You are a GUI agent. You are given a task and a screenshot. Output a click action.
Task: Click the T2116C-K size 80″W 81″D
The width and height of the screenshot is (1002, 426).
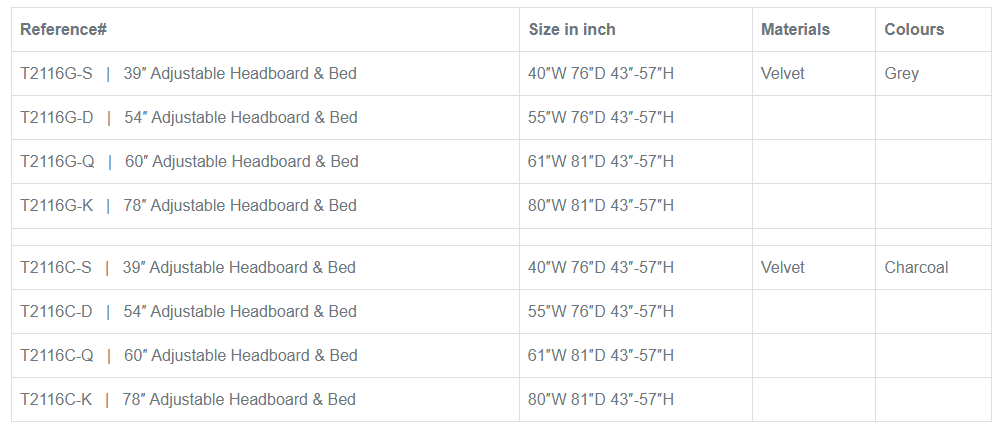click(601, 399)
